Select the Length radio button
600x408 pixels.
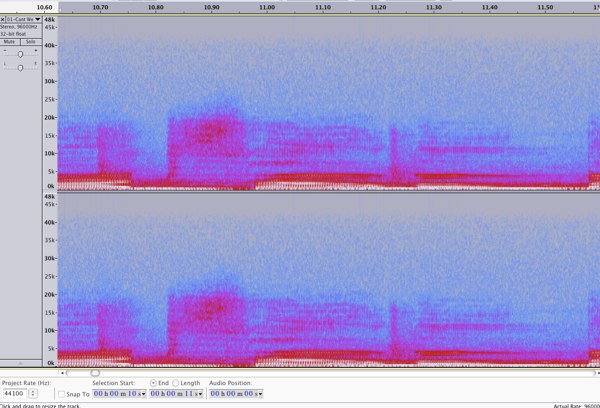[x=176, y=383]
